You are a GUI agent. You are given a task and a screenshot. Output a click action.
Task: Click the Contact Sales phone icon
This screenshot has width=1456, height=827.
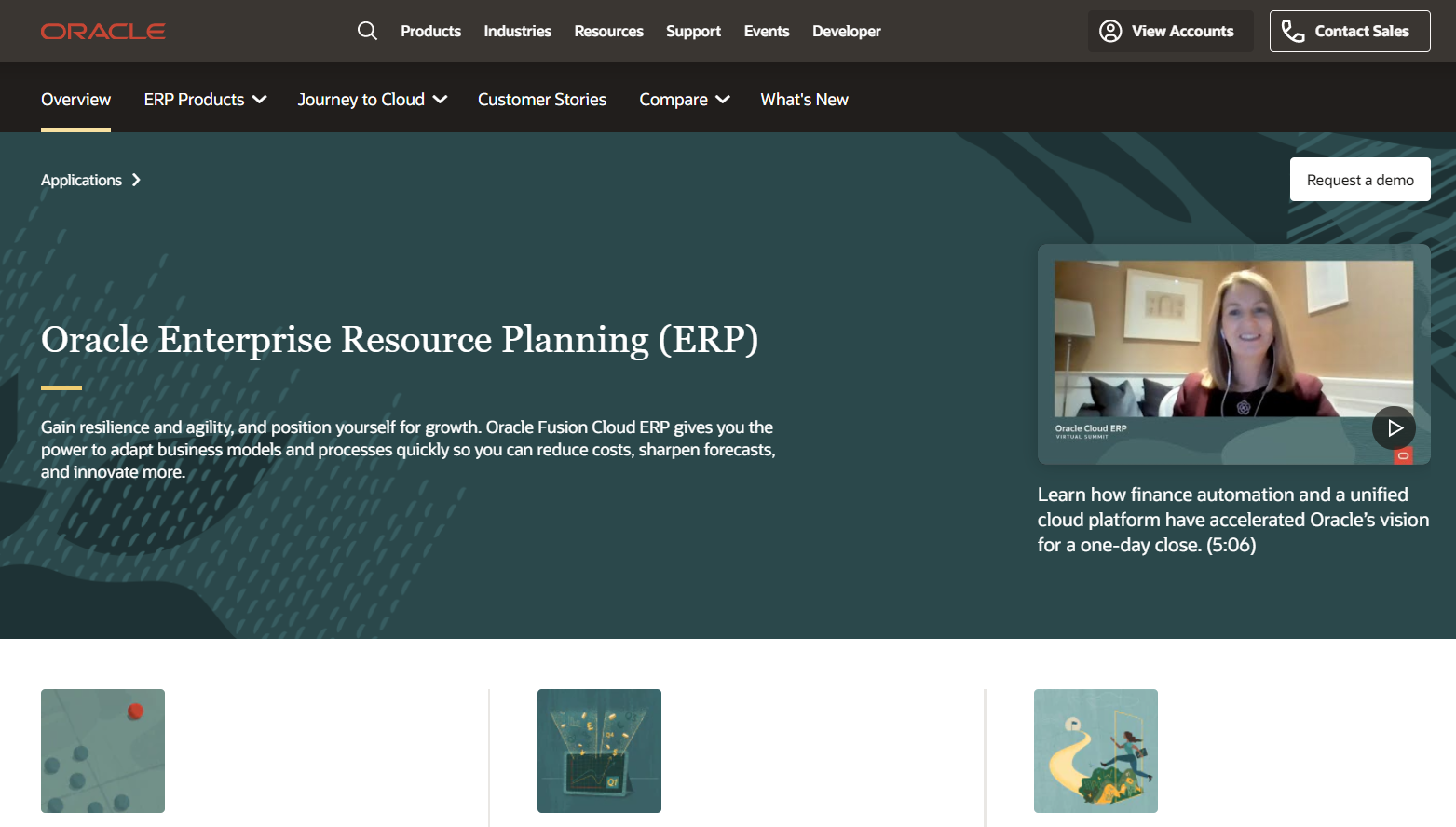tap(1293, 31)
